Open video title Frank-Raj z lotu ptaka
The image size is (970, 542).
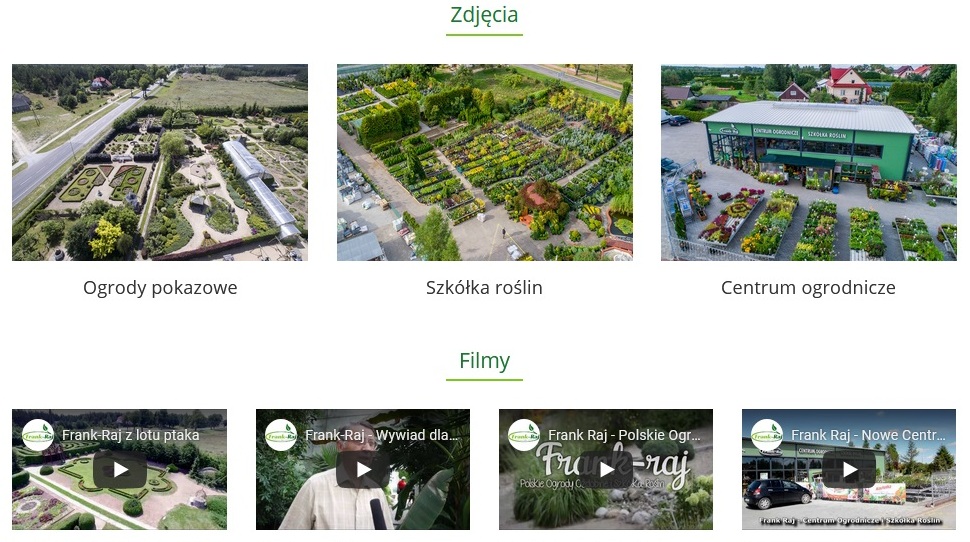[131, 435]
